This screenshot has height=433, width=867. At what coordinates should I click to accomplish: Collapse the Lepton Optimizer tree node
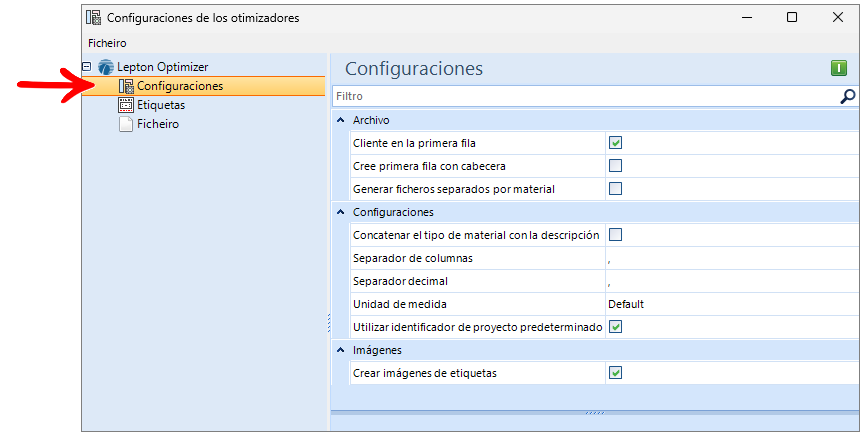[87, 66]
